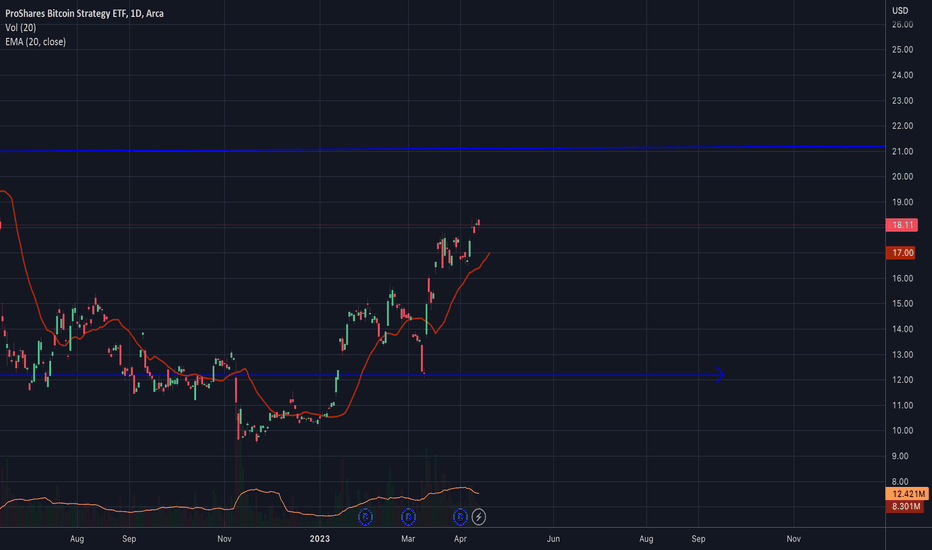This screenshot has height=550, width=932.
Task: Open the dividend marker between 2023 and Mar
Action: [365, 517]
